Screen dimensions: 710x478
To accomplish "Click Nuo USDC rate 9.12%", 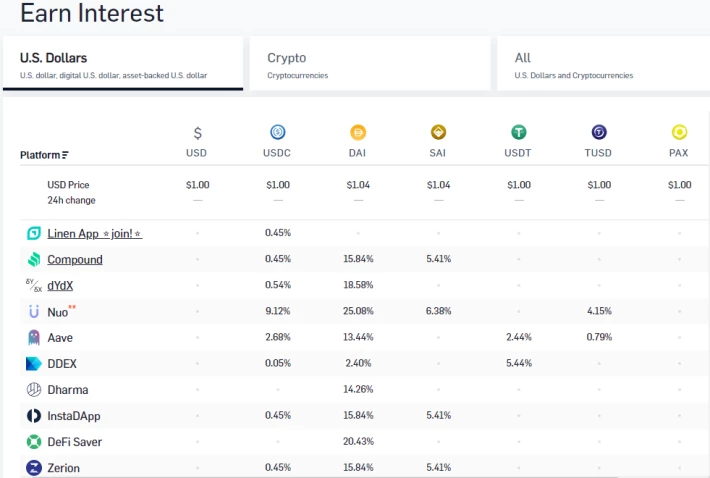I will (278, 311).
